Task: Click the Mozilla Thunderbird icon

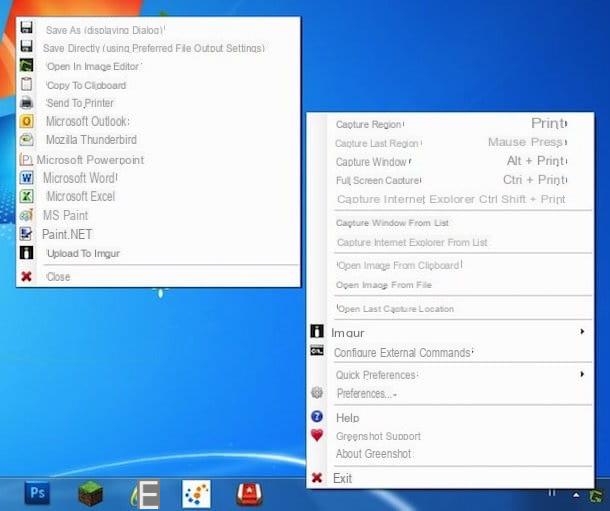Action: pos(26,140)
